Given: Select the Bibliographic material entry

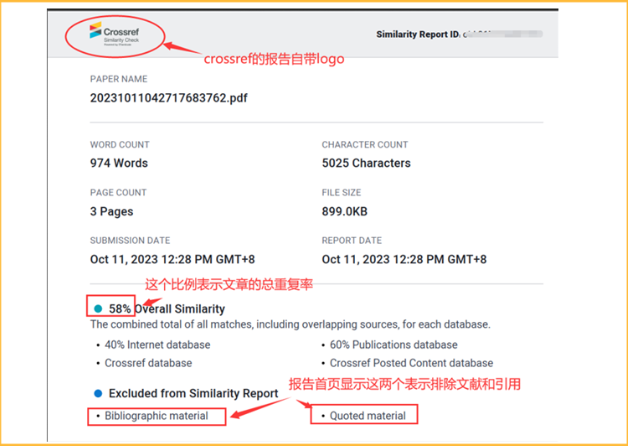Looking at the screenshot, I should 156,416.
